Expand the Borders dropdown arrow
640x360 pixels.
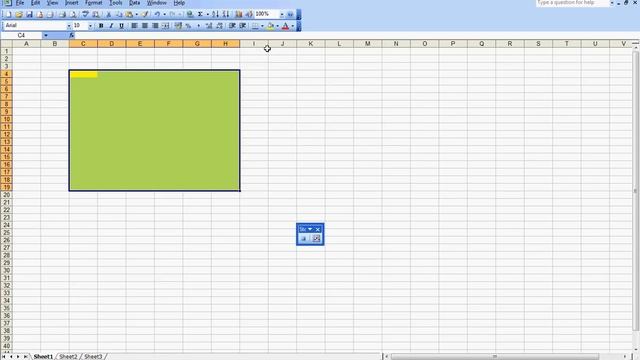pyautogui.click(x=262, y=26)
